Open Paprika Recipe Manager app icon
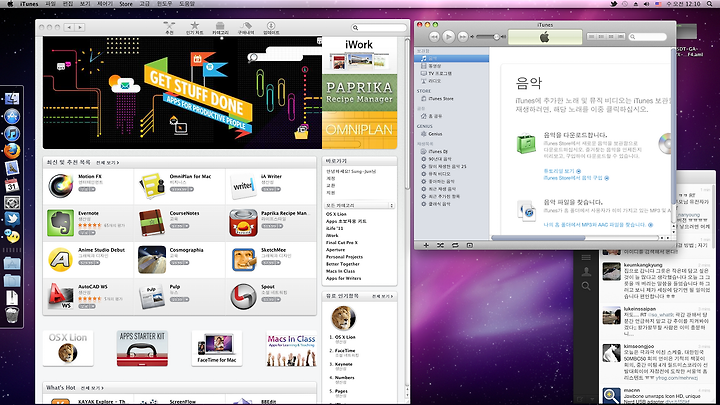Screen dimensions: 720x405 (243, 223)
